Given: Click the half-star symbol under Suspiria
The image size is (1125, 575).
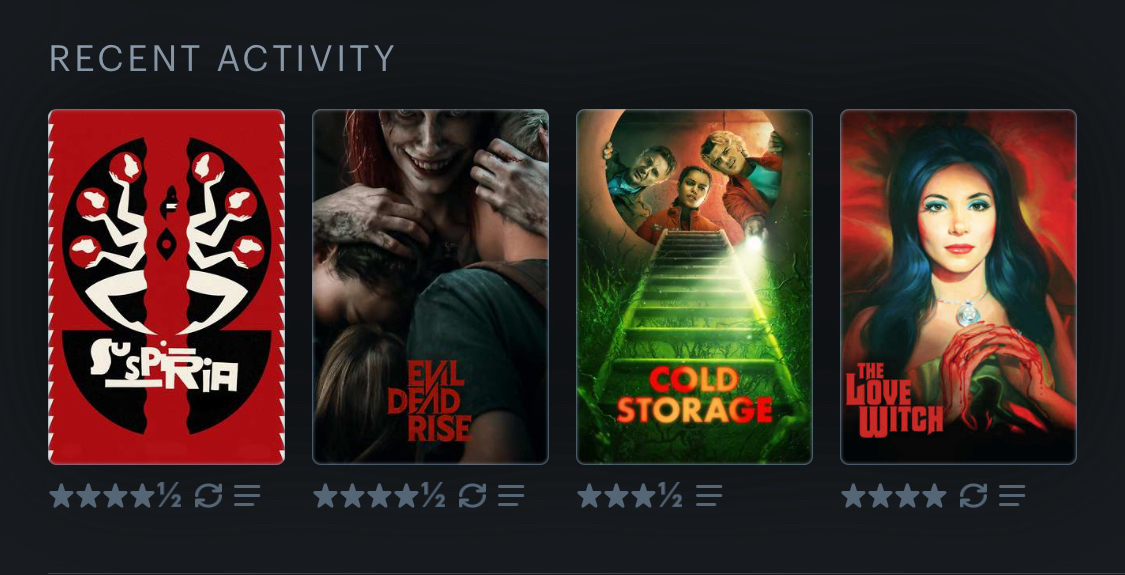Looking at the screenshot, I should click(169, 495).
